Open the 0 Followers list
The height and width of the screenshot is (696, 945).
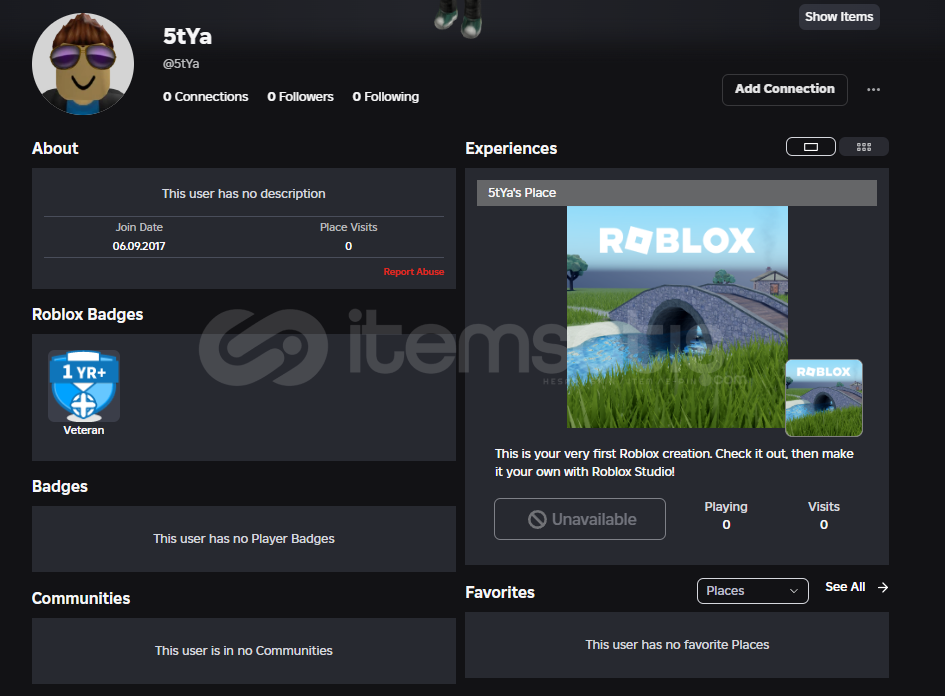pos(300,97)
